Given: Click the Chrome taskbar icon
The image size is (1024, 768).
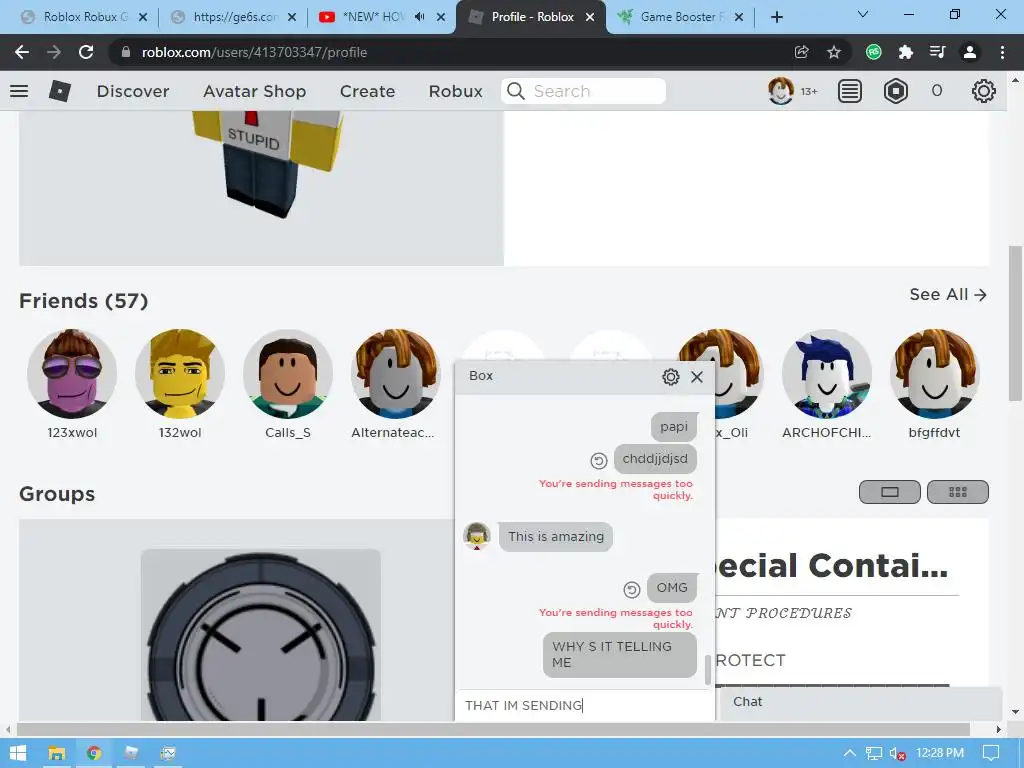Looking at the screenshot, I should [x=93, y=753].
